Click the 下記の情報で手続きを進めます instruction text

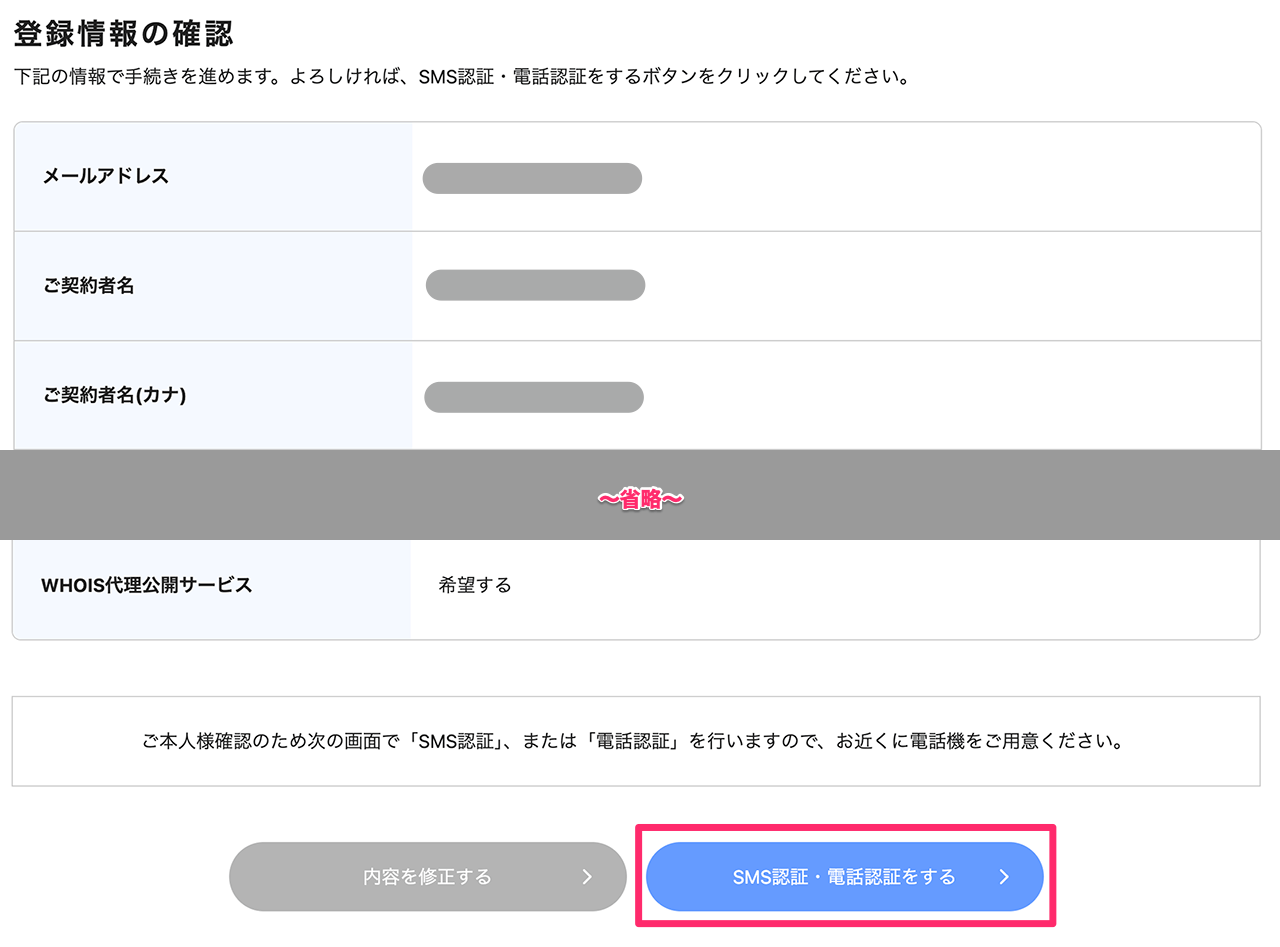pyautogui.click(x=200, y=77)
